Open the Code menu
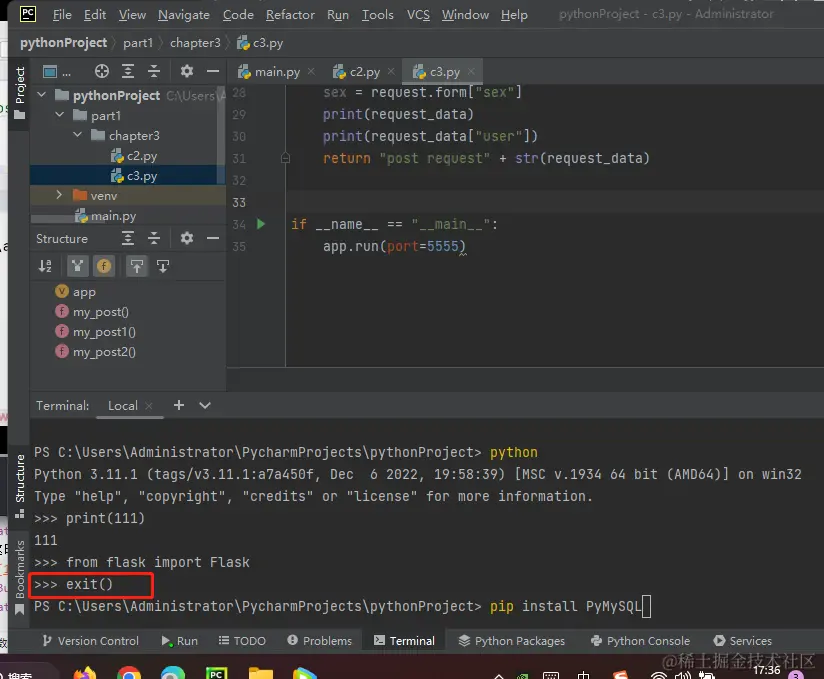The height and width of the screenshot is (679, 824). (x=238, y=15)
